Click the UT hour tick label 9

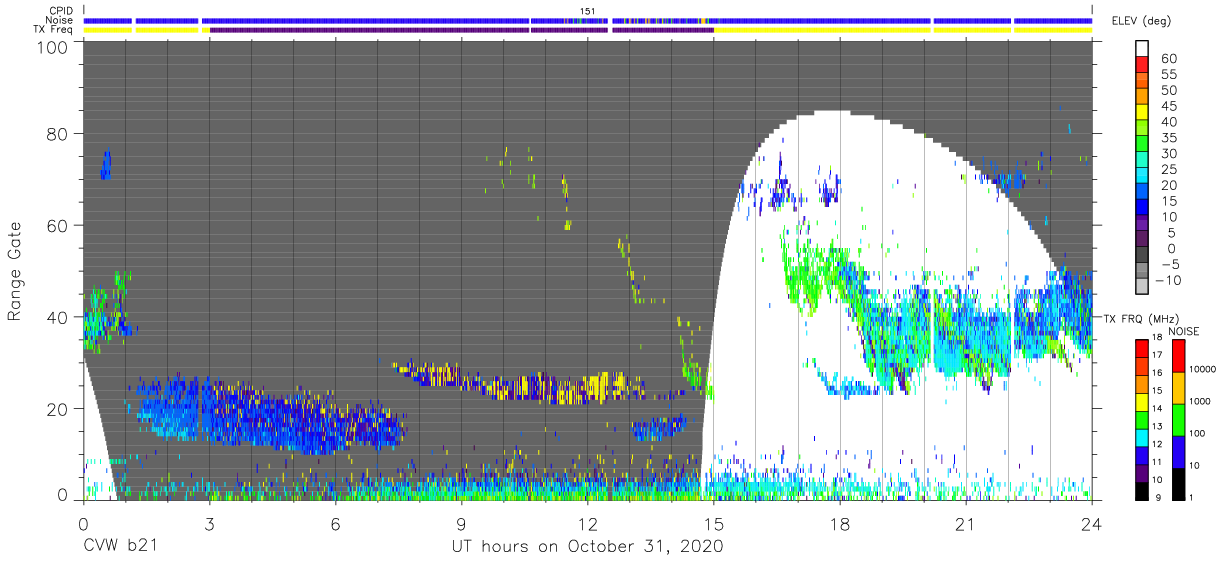click(x=461, y=523)
